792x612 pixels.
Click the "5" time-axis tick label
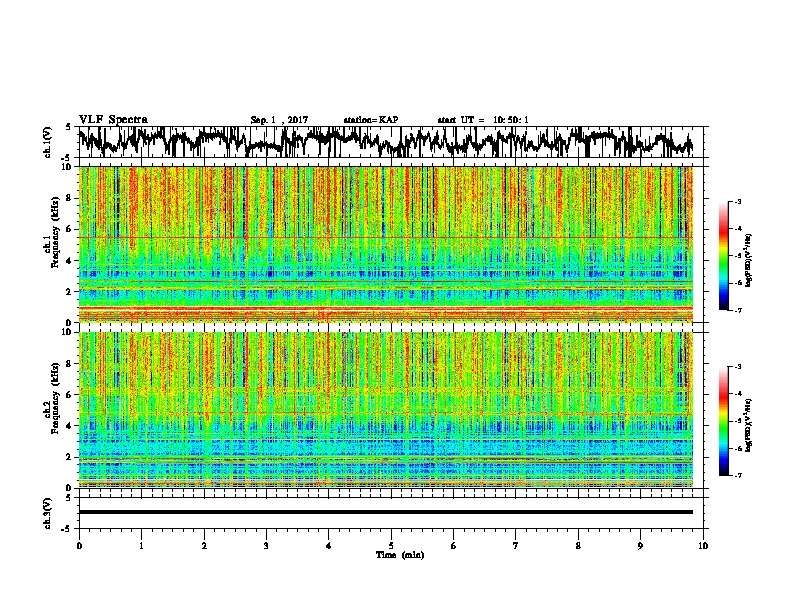click(x=391, y=546)
